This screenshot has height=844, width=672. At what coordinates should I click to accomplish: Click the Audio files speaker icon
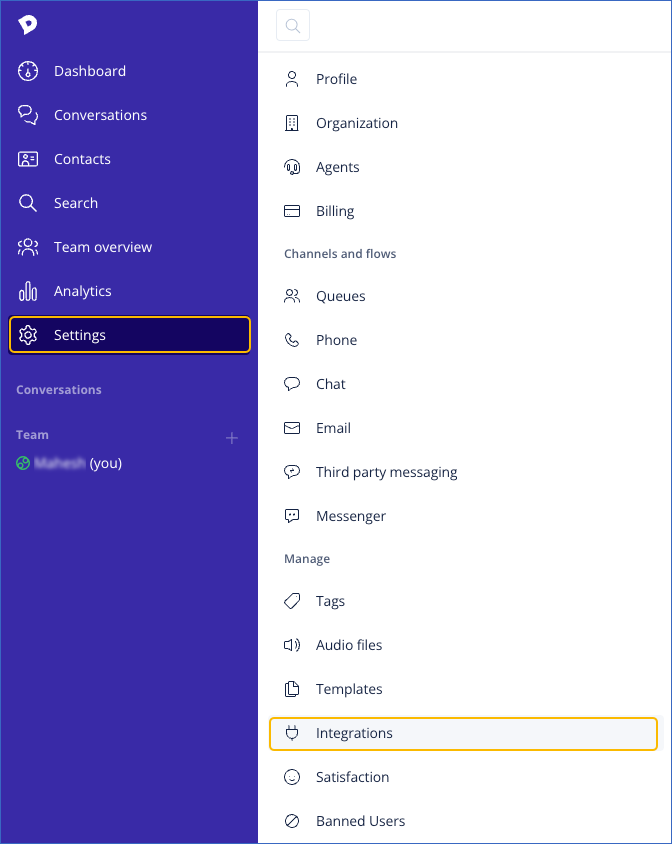tap(292, 645)
